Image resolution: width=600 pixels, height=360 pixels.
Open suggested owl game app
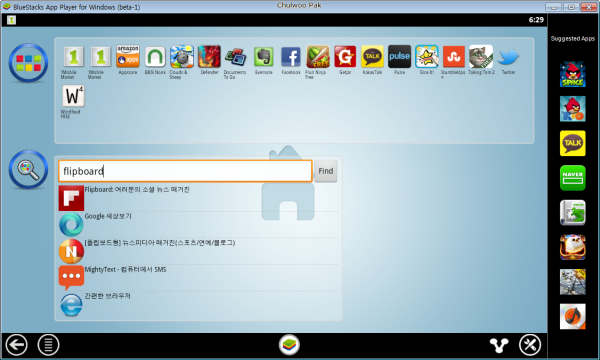572,247
